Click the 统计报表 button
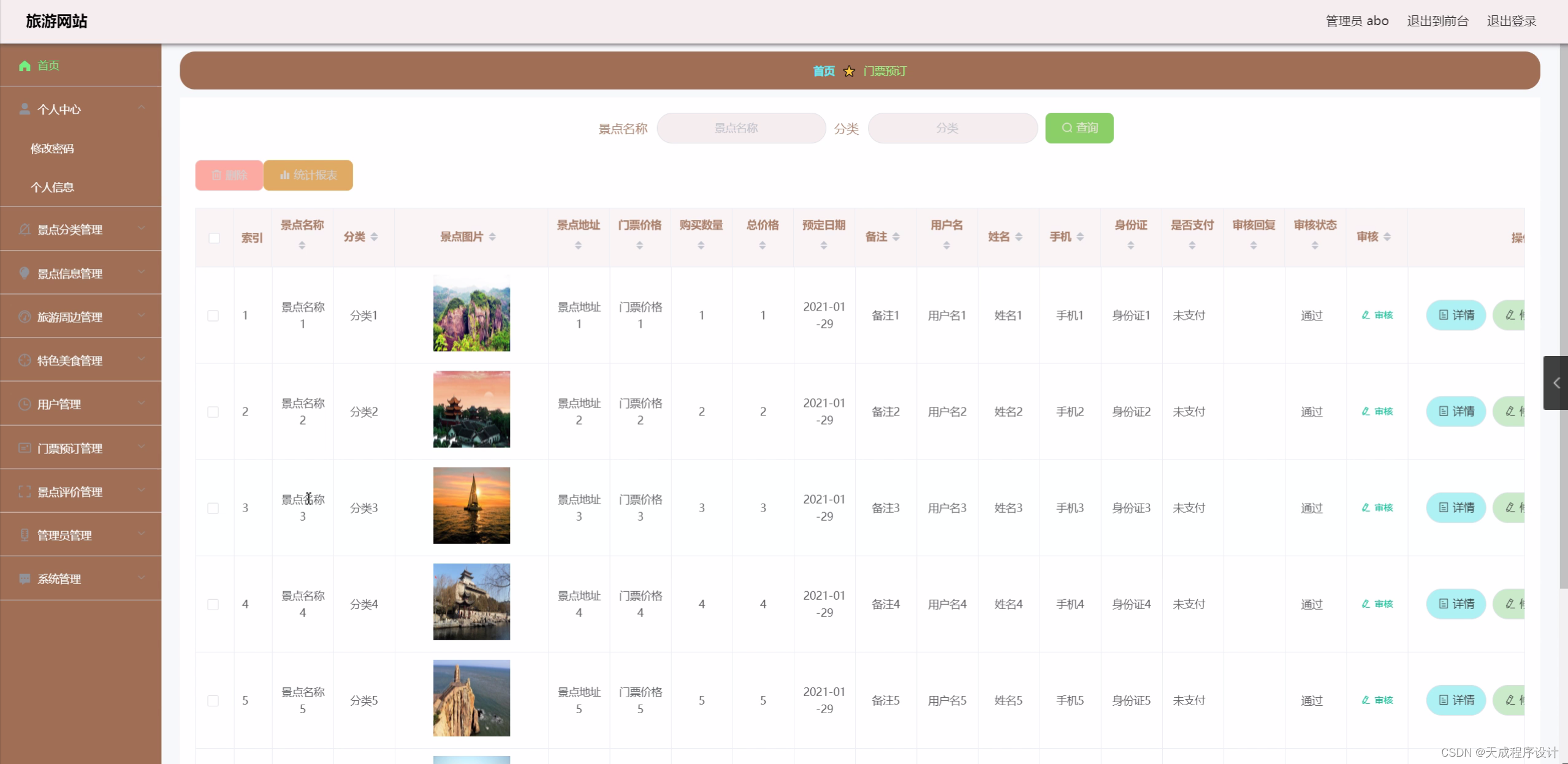Viewport: 1568px width, 764px height. point(308,175)
